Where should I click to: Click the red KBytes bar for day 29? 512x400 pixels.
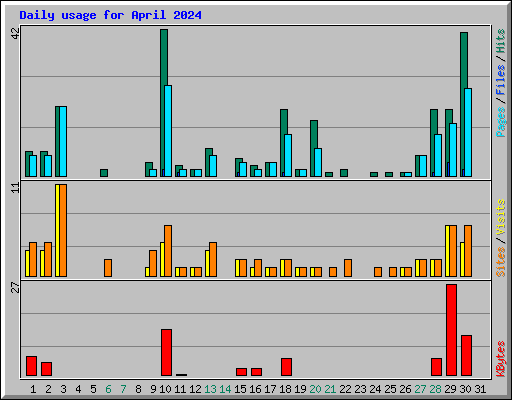(451, 330)
